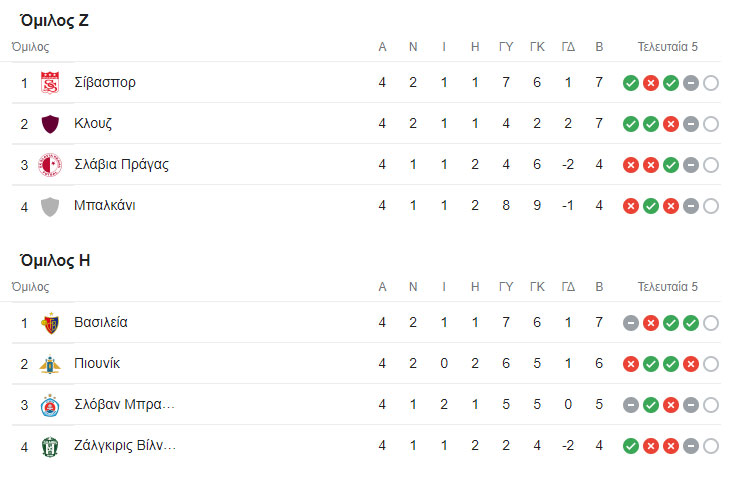Click the Όμιλος Ζ group heading
The height and width of the screenshot is (487, 746).
pos(55,20)
